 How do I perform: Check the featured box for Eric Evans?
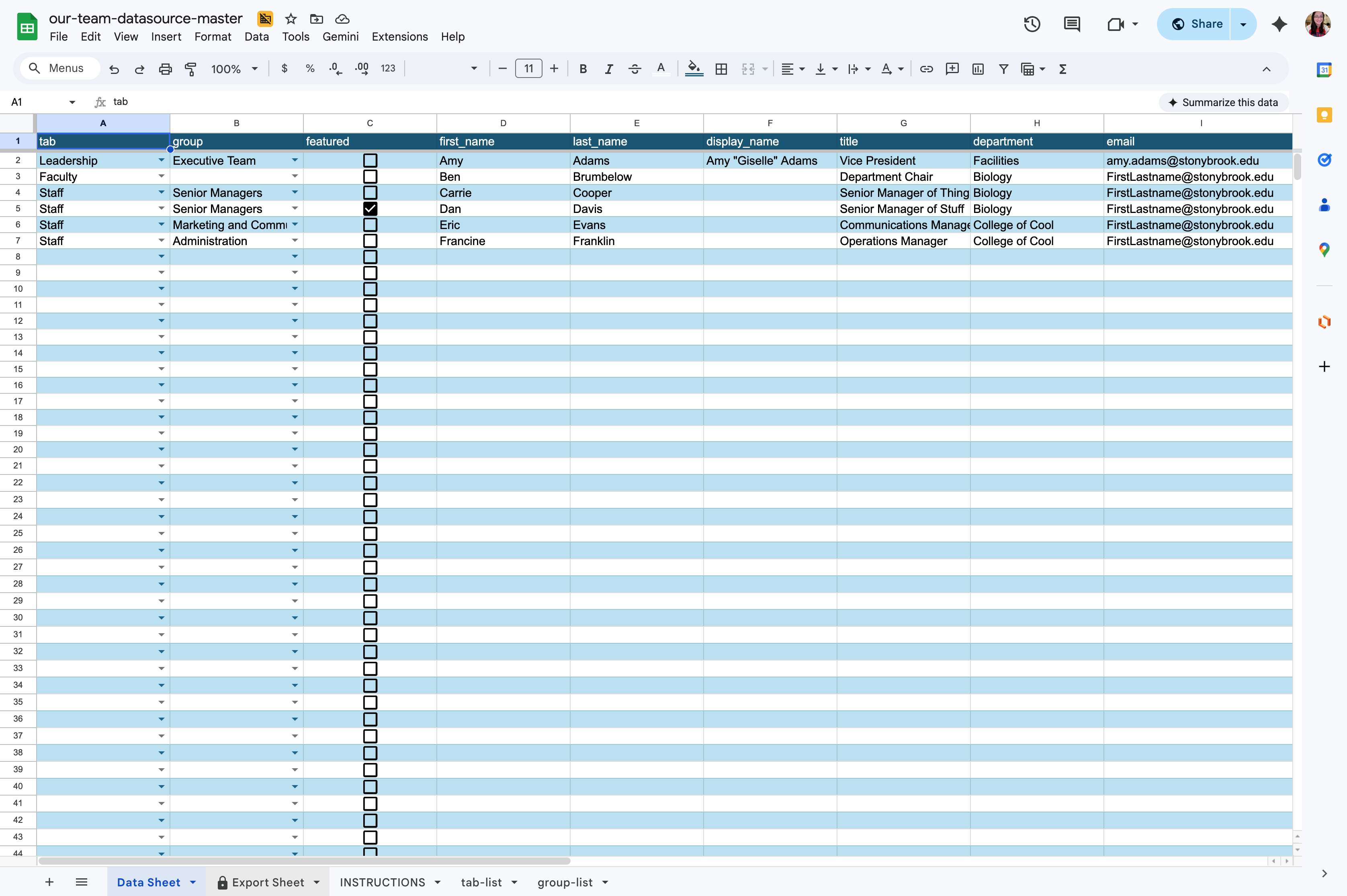(x=371, y=225)
